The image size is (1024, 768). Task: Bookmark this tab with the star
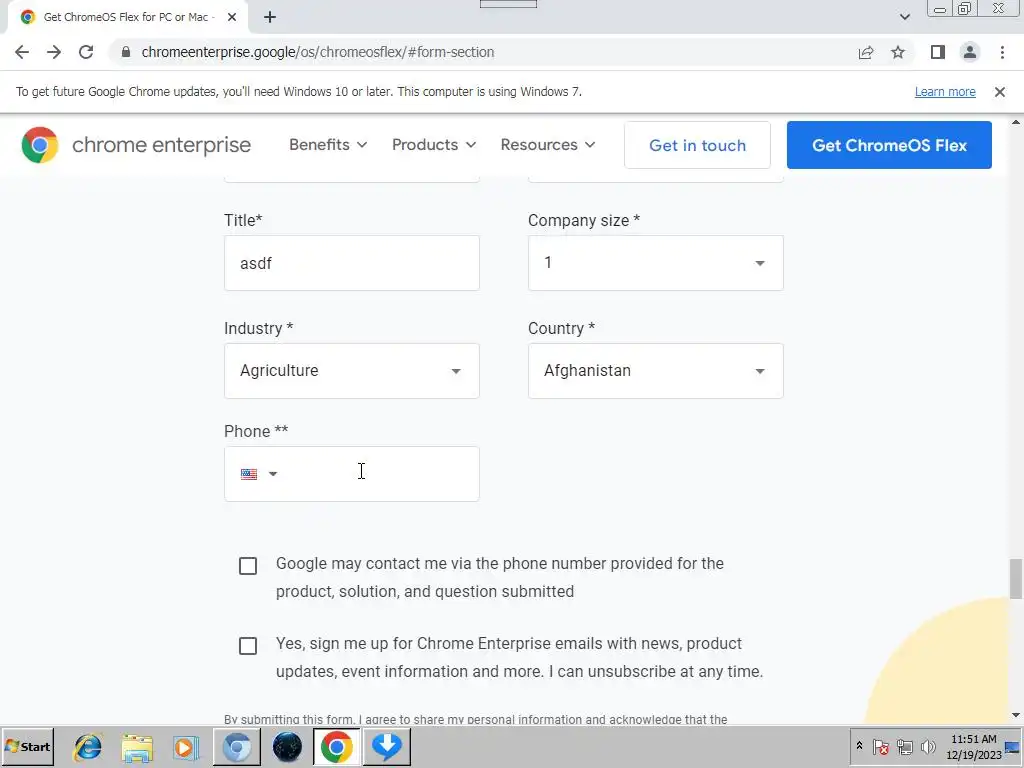point(898,52)
